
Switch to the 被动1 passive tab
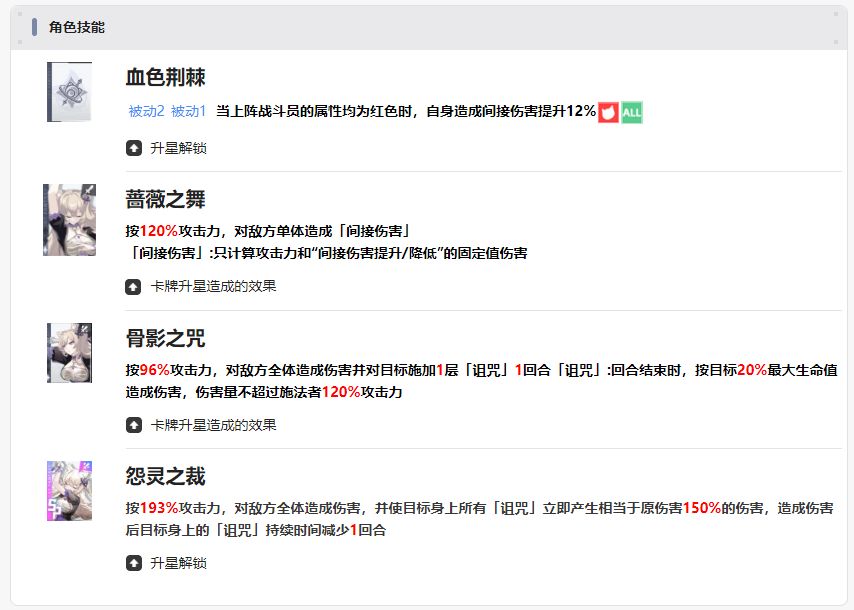tap(188, 112)
